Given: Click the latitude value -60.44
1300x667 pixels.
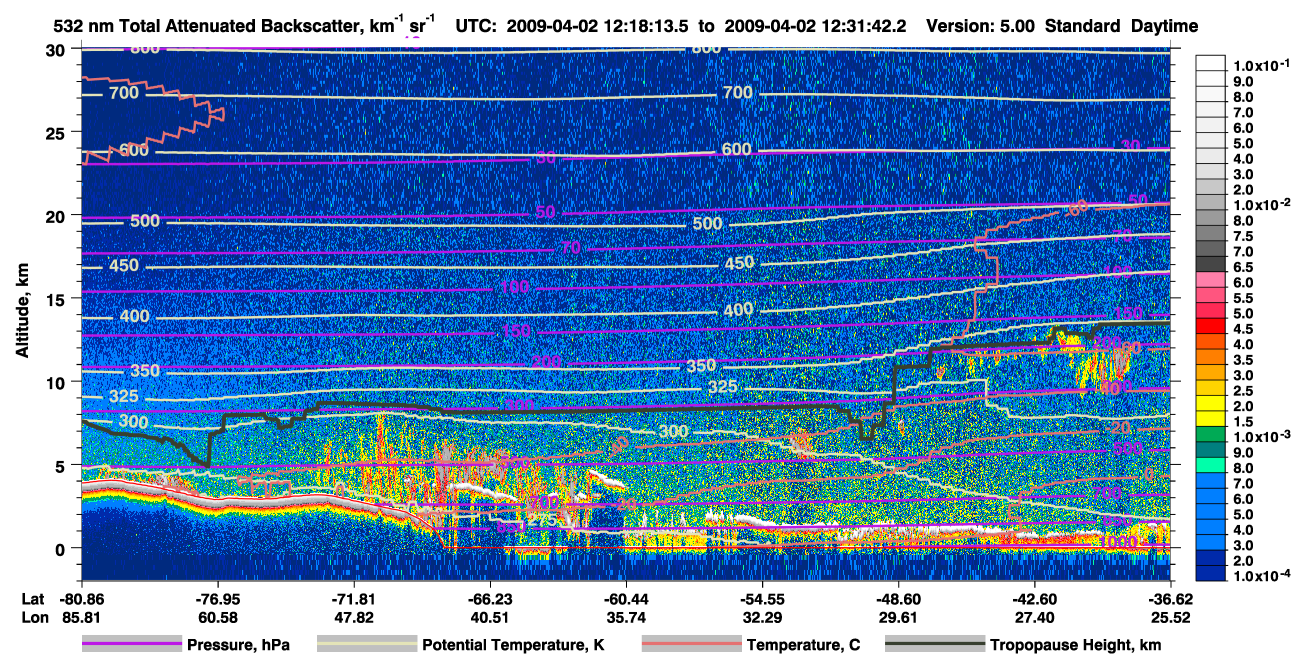Looking at the screenshot, I should [626, 599].
